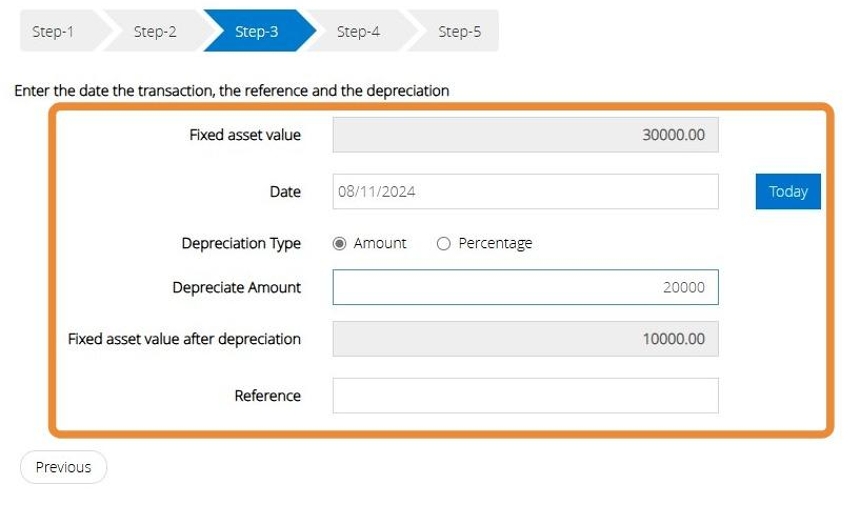Select the active Step-3 tab

tap(257, 32)
